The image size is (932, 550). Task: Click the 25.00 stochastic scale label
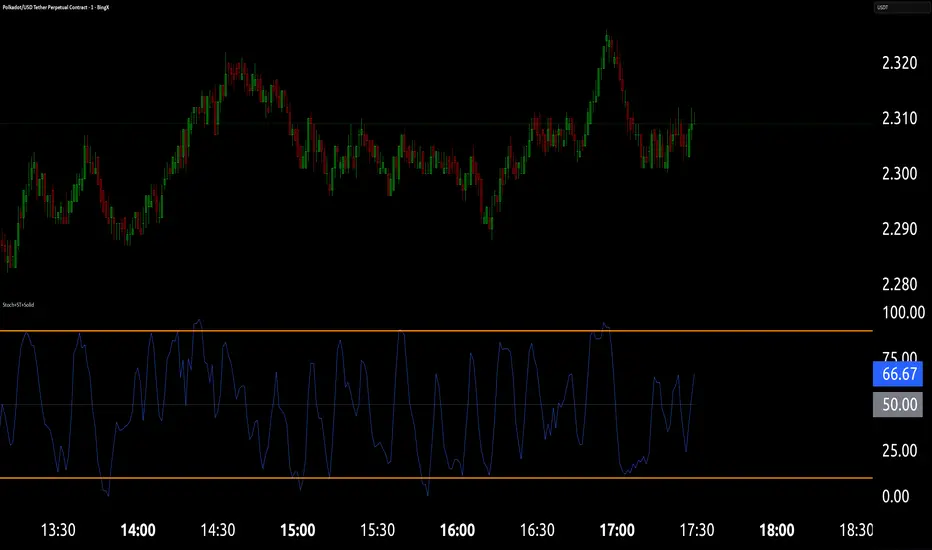click(899, 451)
